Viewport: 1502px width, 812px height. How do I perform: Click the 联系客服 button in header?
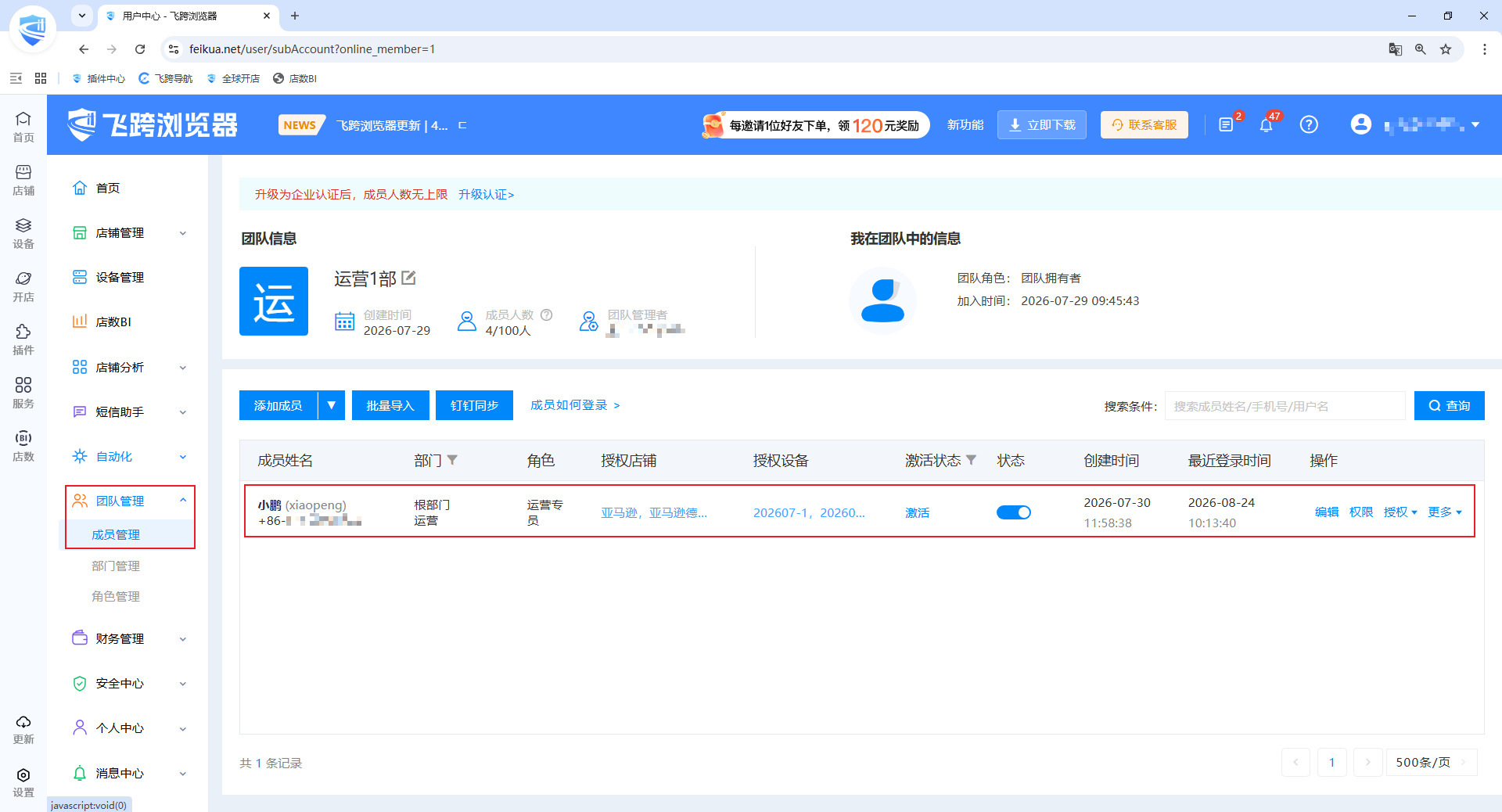click(1144, 125)
